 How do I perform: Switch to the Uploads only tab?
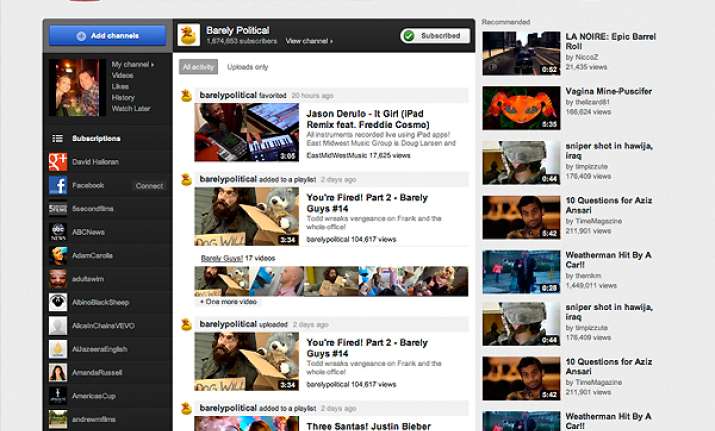248,67
